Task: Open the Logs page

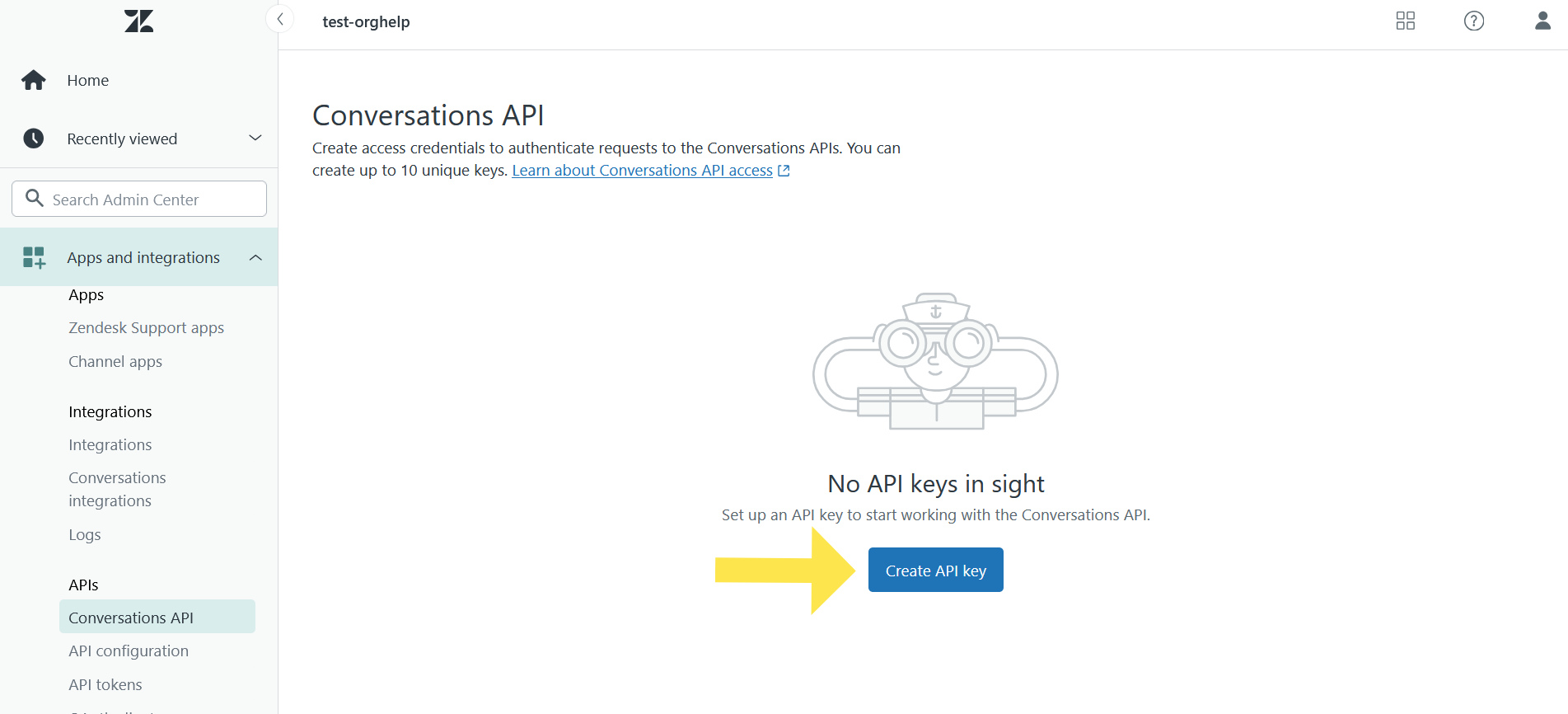Action: tap(85, 535)
